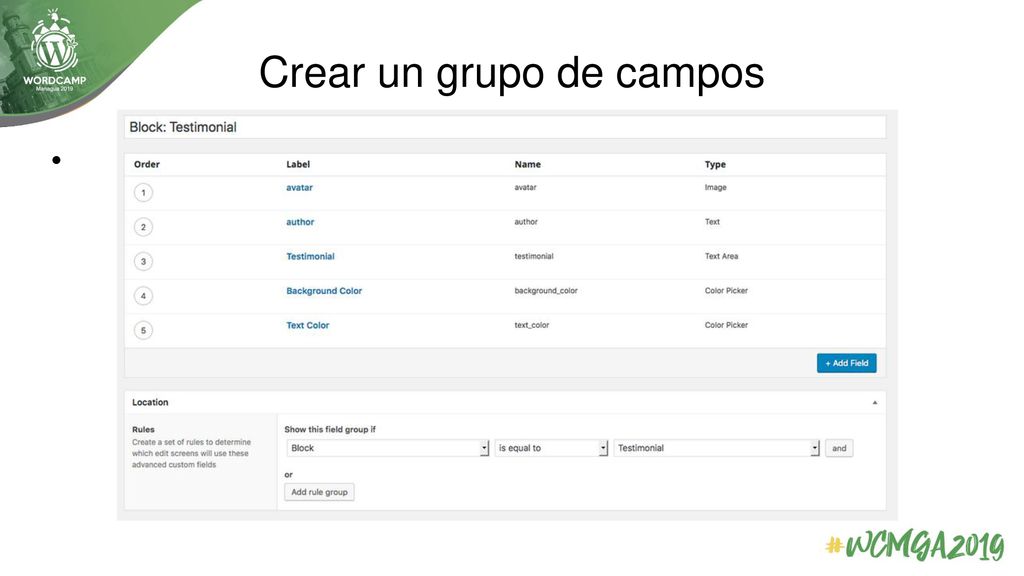Screen dimensions: 1024x576
Task: Click the WordCamp Managua logo
Action: click(54, 51)
